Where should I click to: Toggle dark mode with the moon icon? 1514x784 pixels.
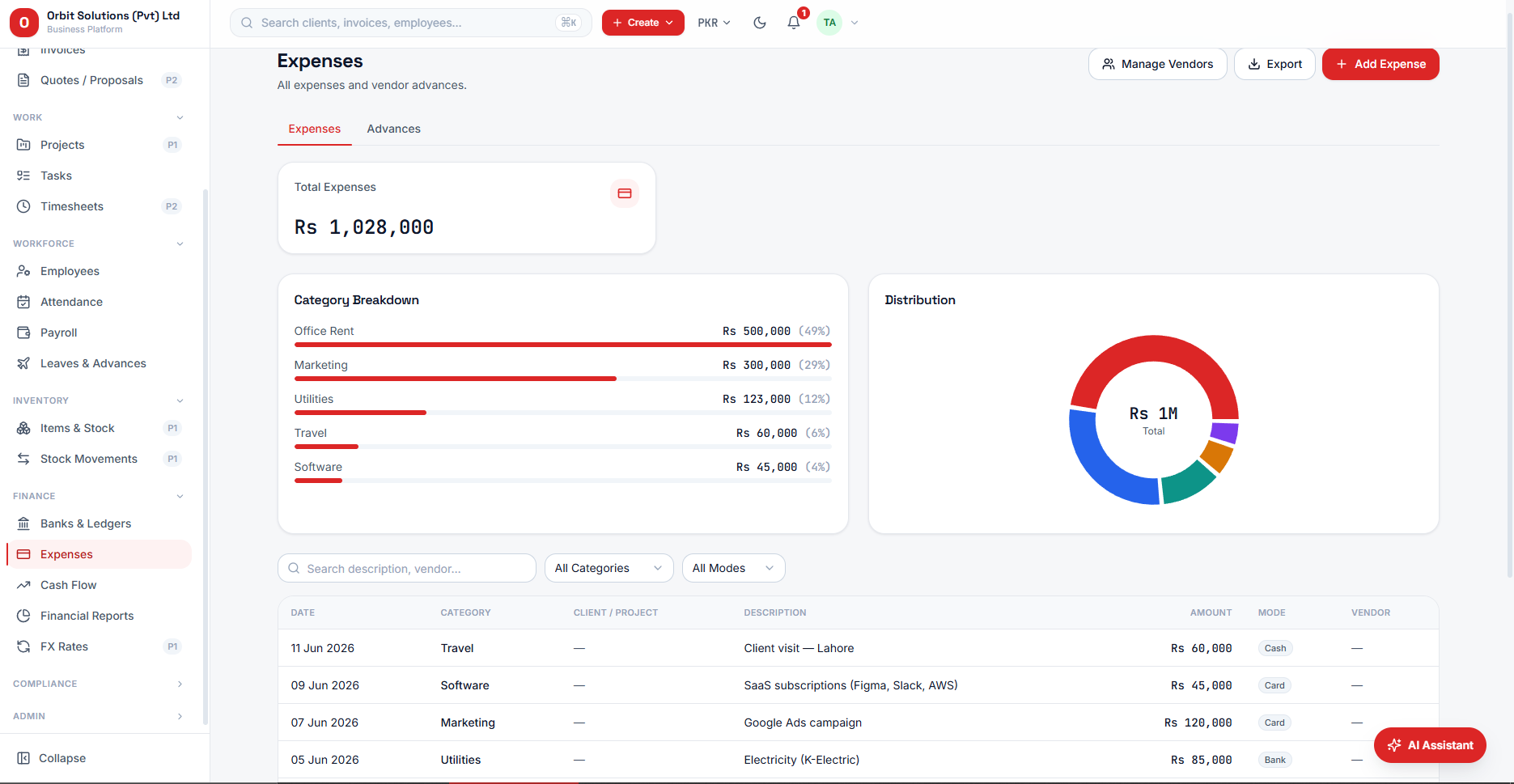coord(759,23)
